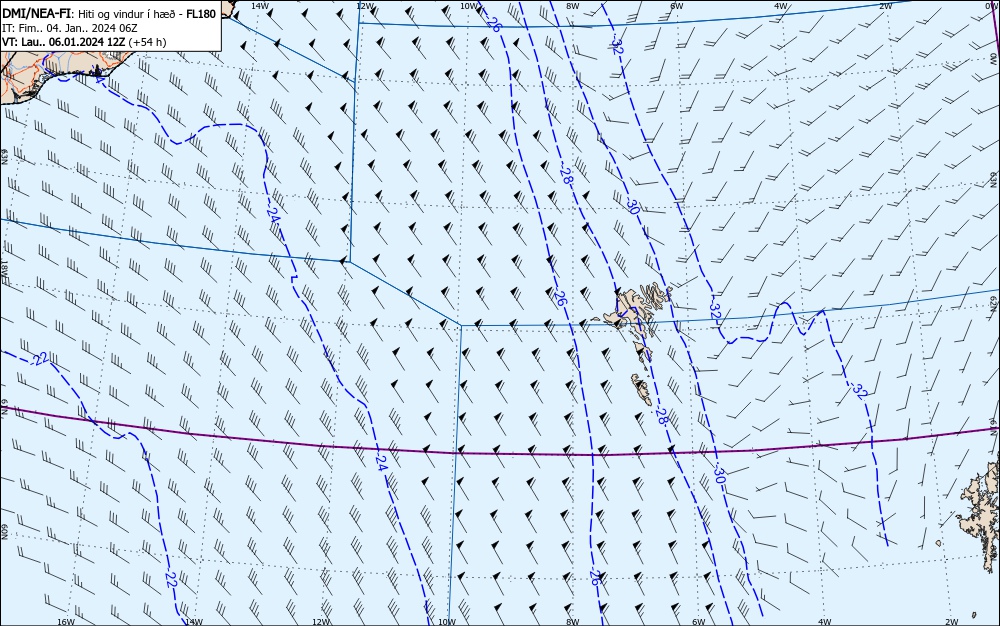Image resolution: width=1000 pixels, height=626 pixels.
Task: Click the 16W longitude label on bottom edge
Action: (66, 622)
